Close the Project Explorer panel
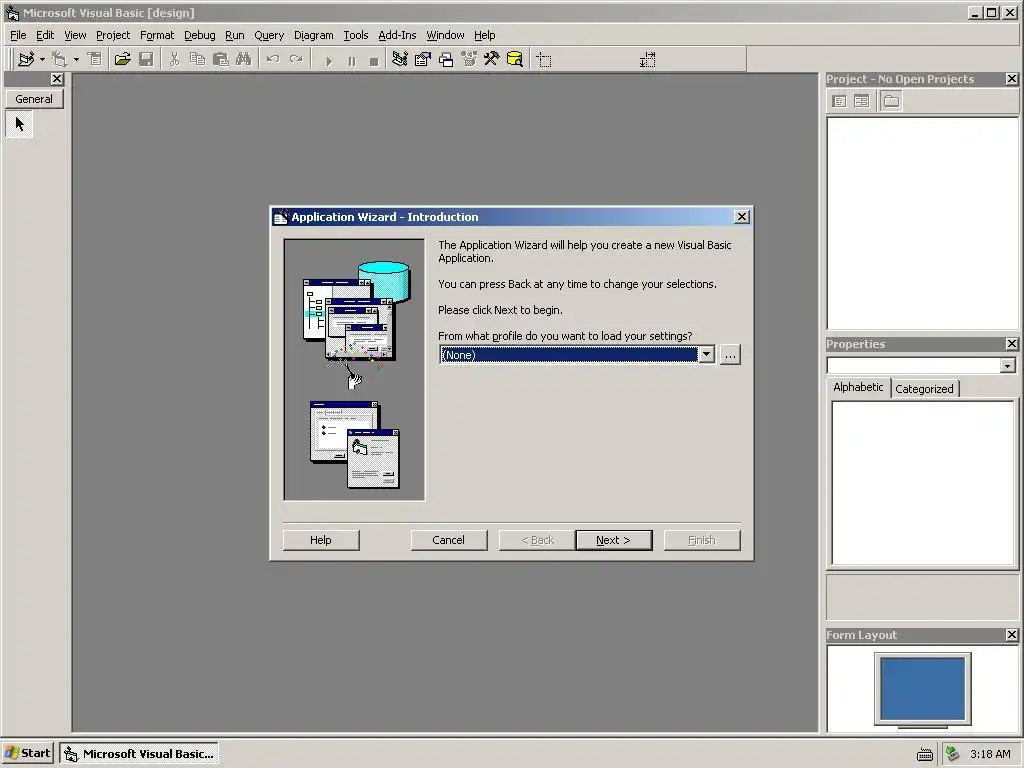Image resolution: width=1024 pixels, height=768 pixels. (x=1011, y=79)
